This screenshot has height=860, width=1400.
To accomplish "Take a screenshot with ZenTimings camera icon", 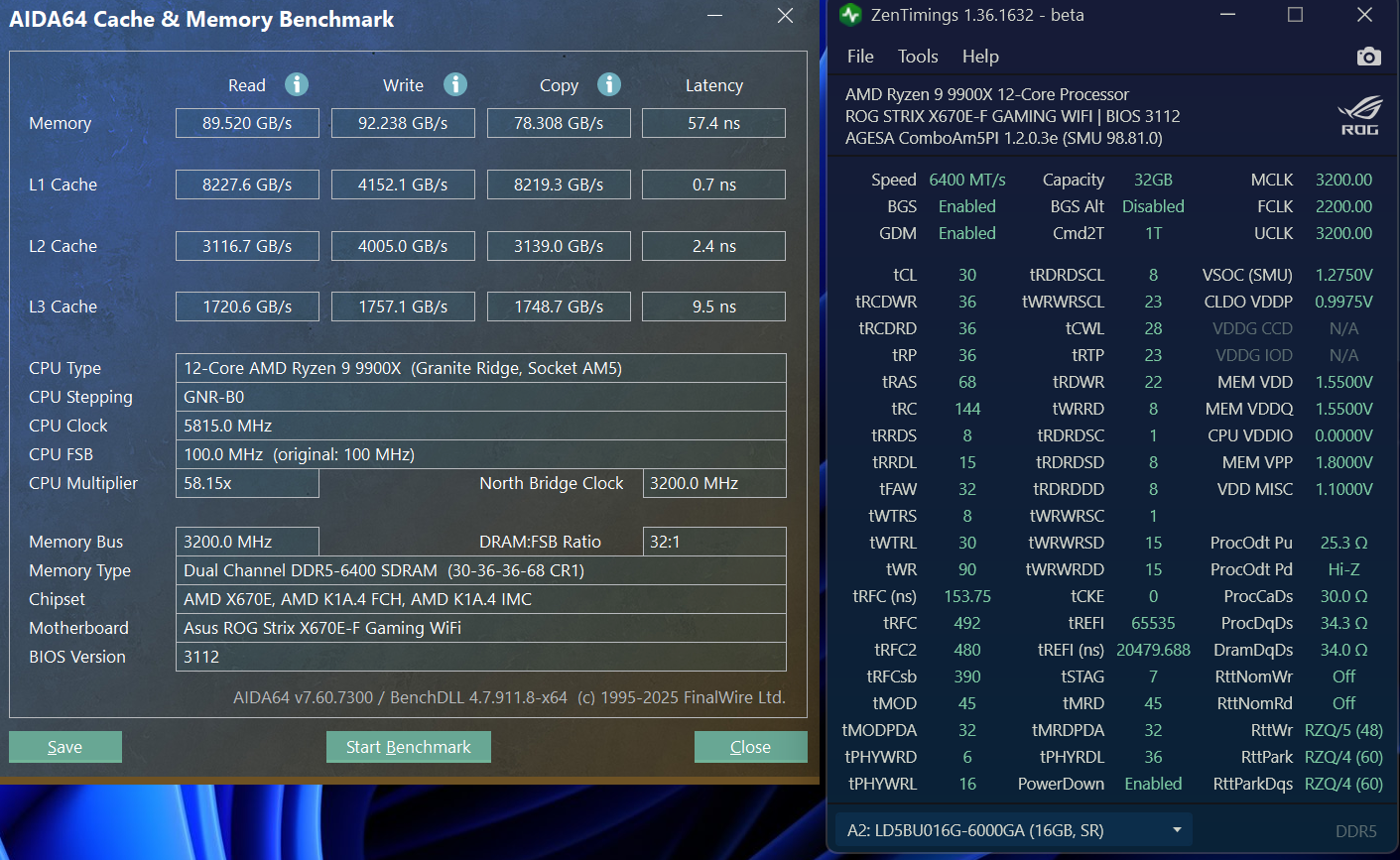I will pos(1368,57).
